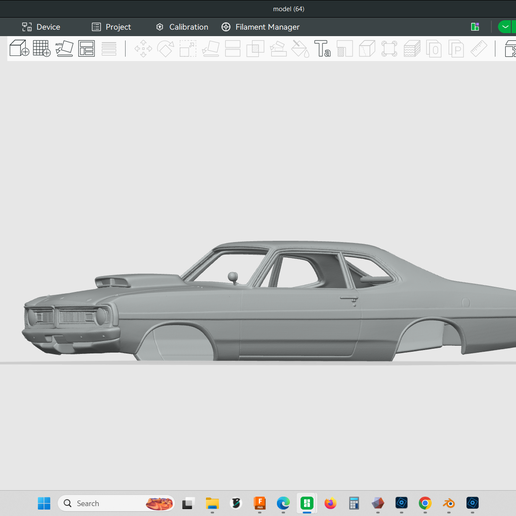
Task: Open Blender from the taskbar
Action: [449, 503]
